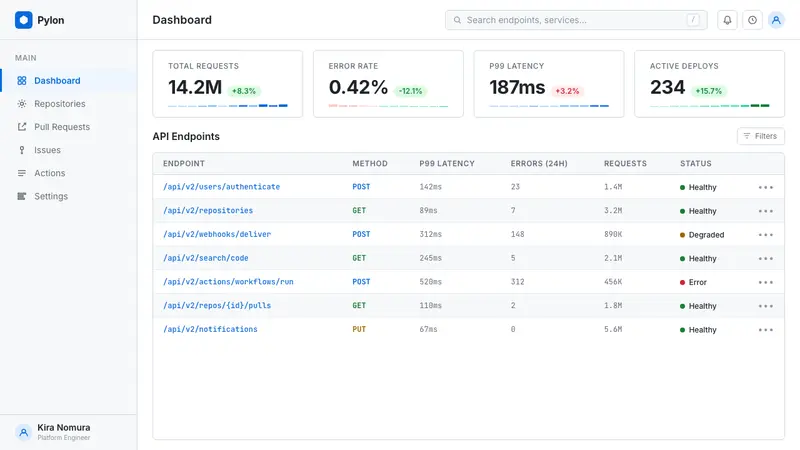Screen dimensions: 800x450
Task: Click the search magnifier icon
Action: [x=457, y=20]
